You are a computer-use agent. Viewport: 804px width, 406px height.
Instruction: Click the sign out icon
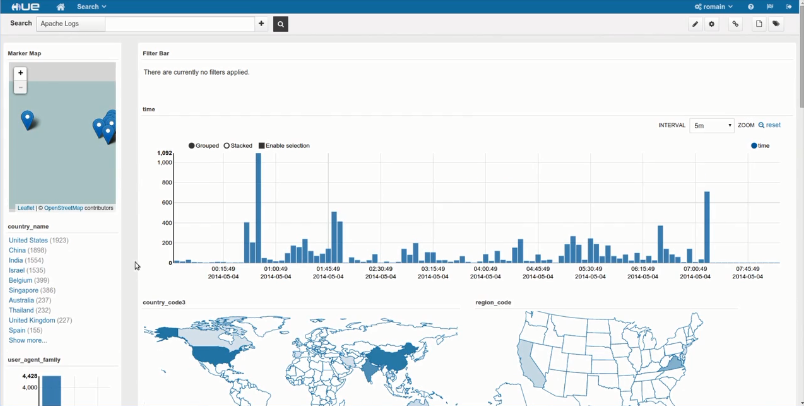pos(789,7)
